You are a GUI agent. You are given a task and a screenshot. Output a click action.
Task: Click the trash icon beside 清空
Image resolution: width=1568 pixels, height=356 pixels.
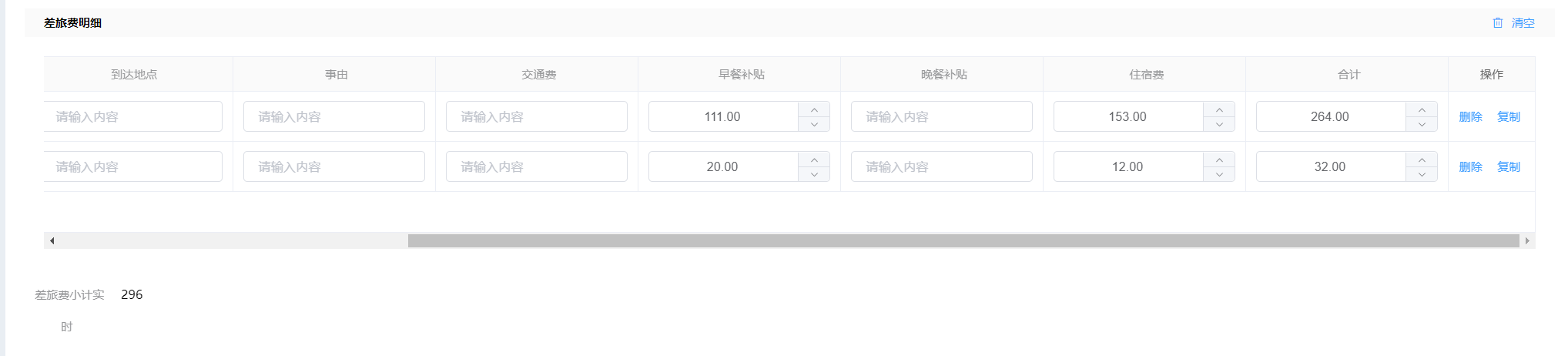1497,23
